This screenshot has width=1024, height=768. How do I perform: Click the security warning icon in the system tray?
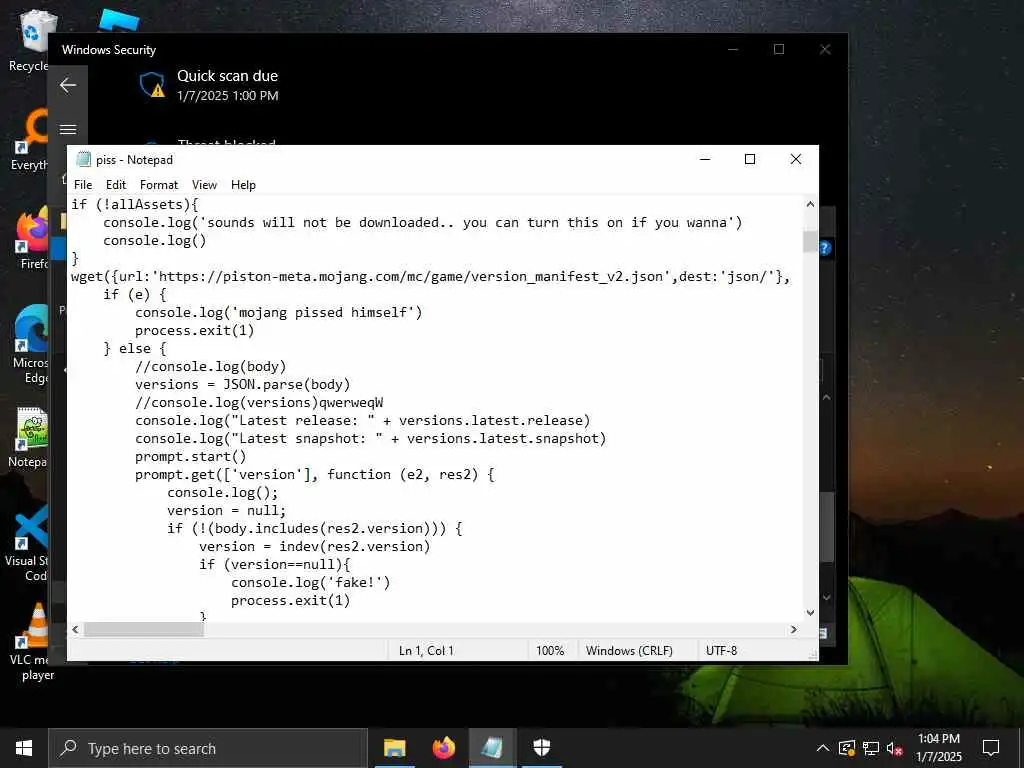click(x=847, y=748)
